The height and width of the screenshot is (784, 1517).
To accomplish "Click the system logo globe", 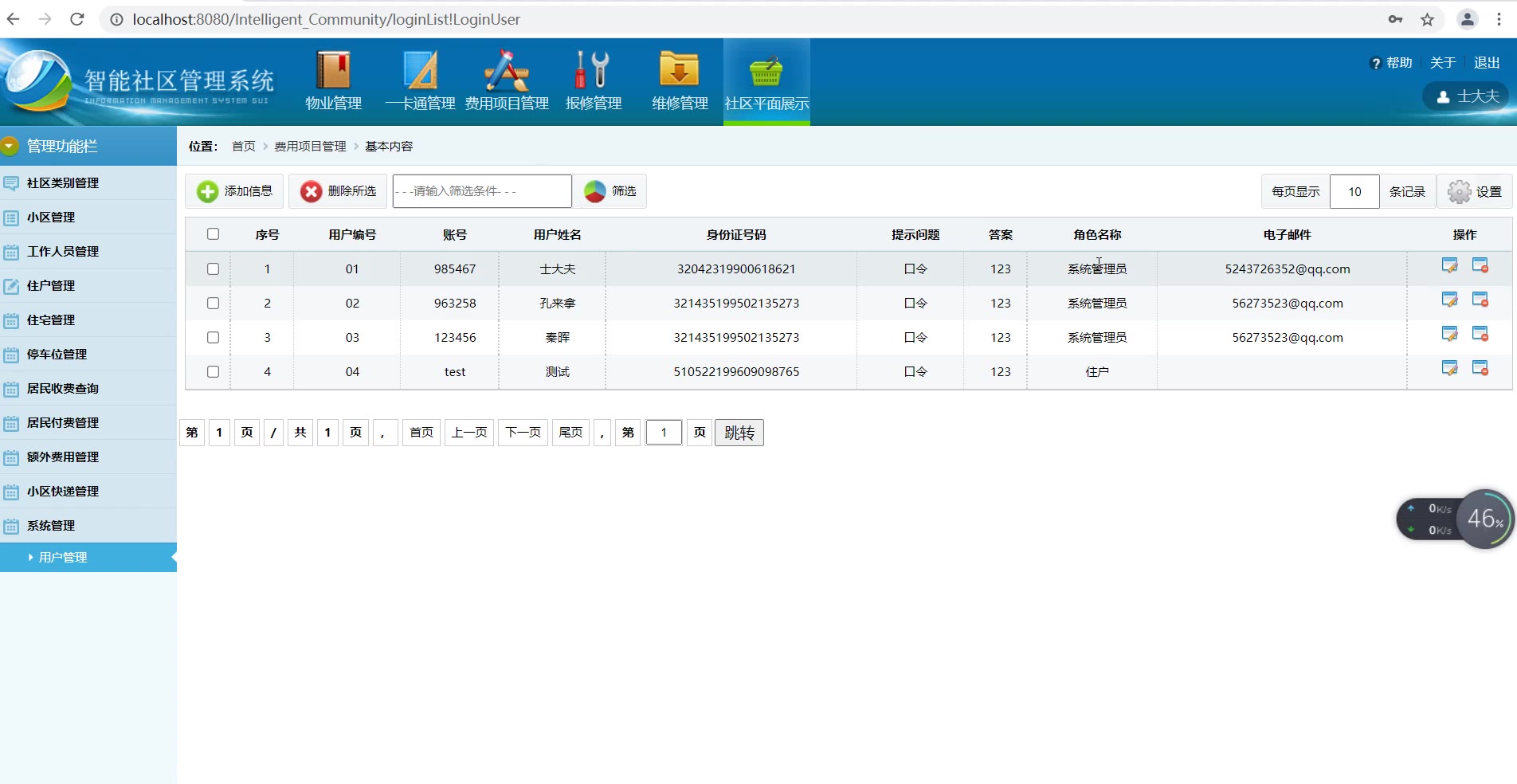I will pyautogui.click(x=37, y=81).
